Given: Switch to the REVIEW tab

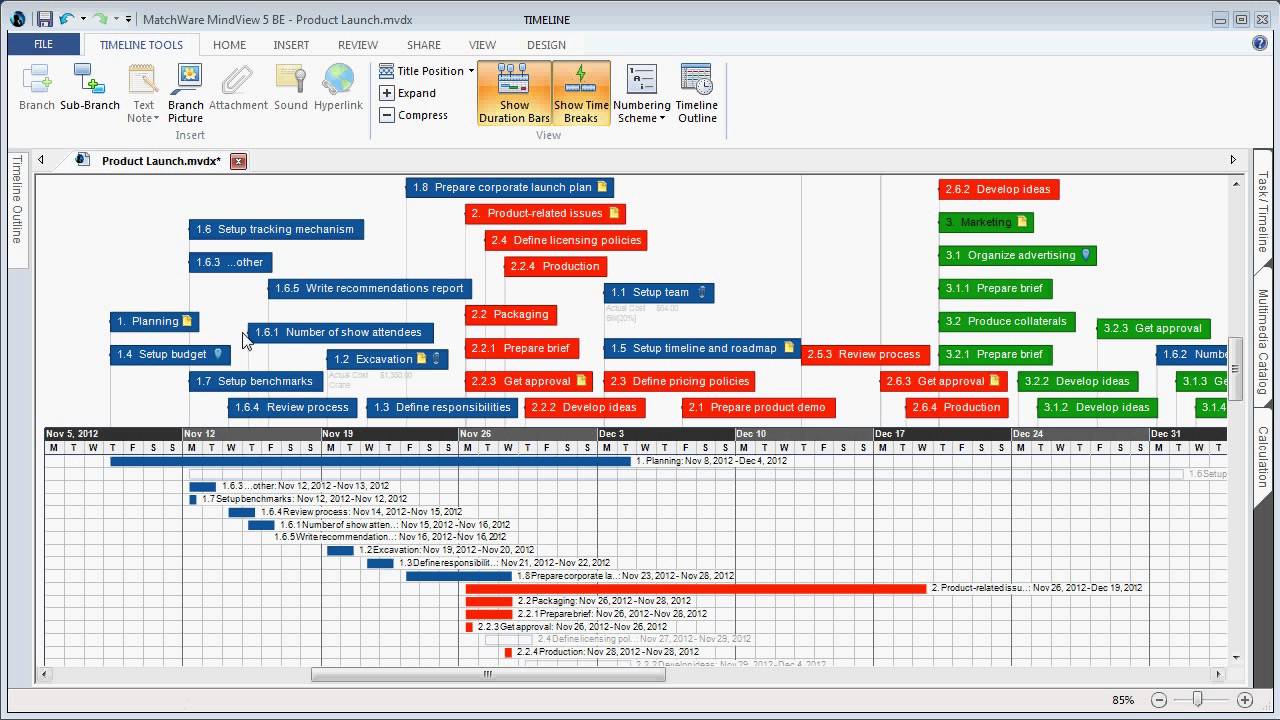Looking at the screenshot, I should 358,45.
